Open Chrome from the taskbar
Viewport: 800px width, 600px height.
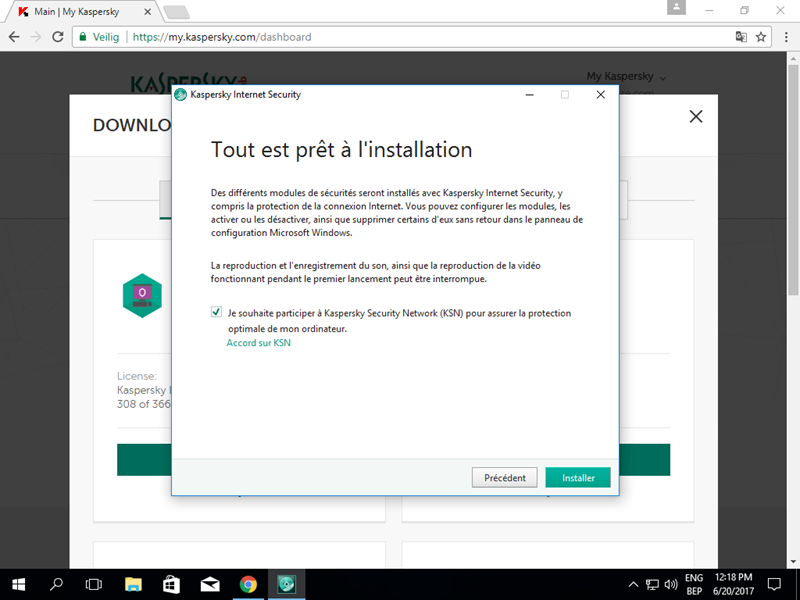(x=248, y=584)
